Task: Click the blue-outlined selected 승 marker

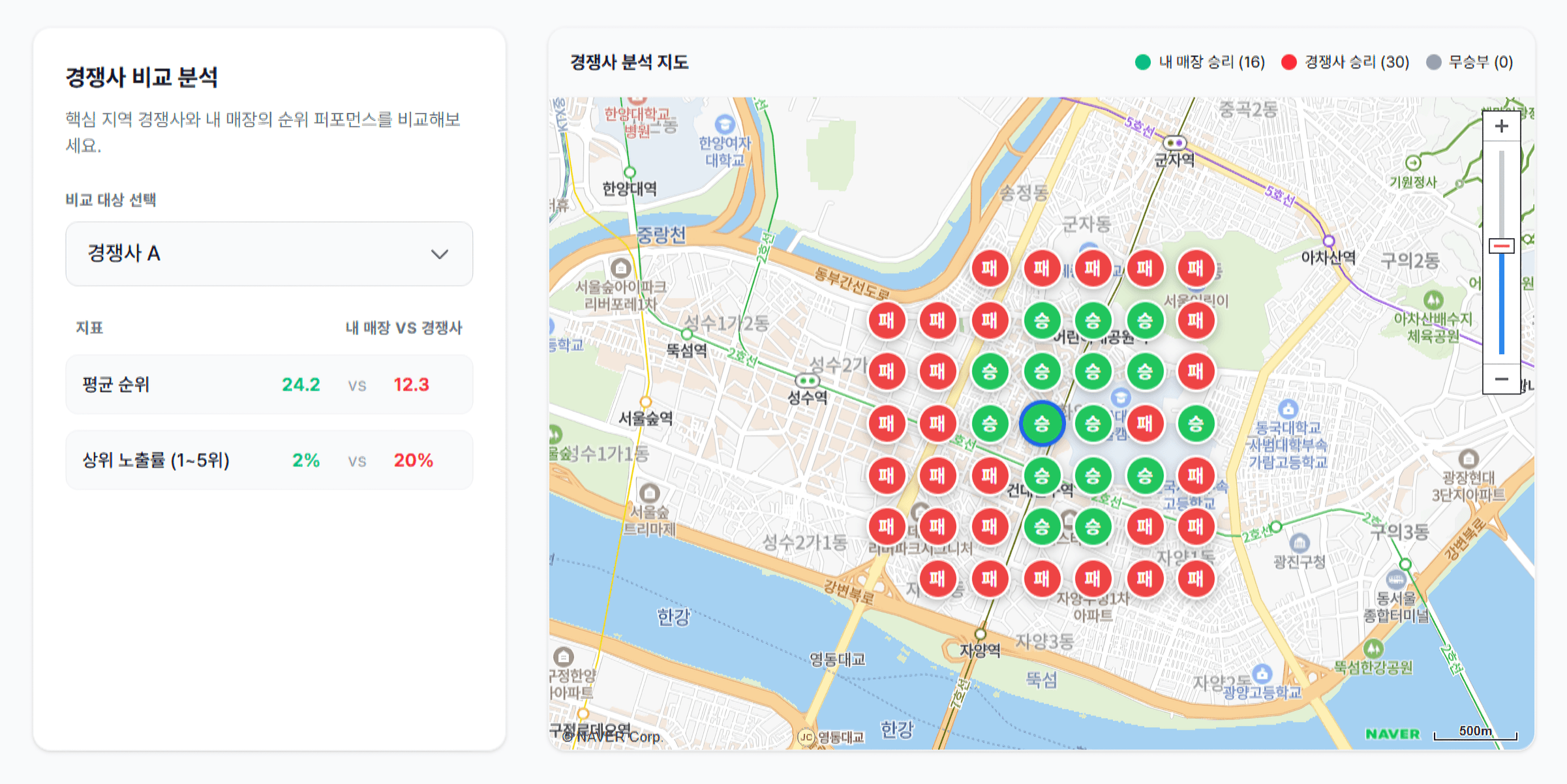Action: point(1042,424)
